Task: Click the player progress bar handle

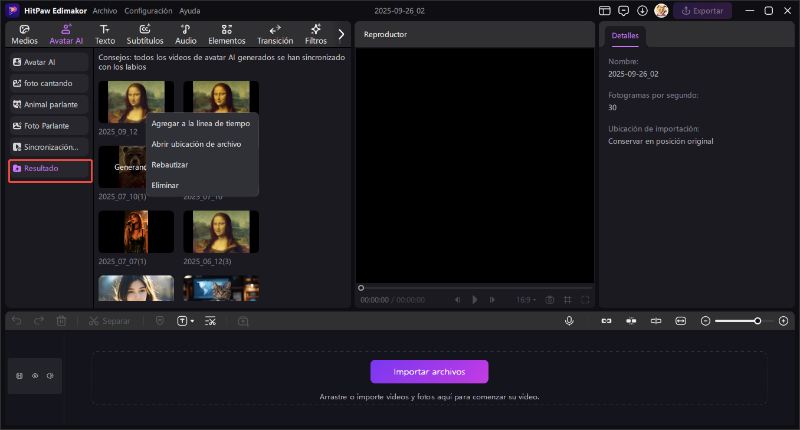Action: [361, 288]
